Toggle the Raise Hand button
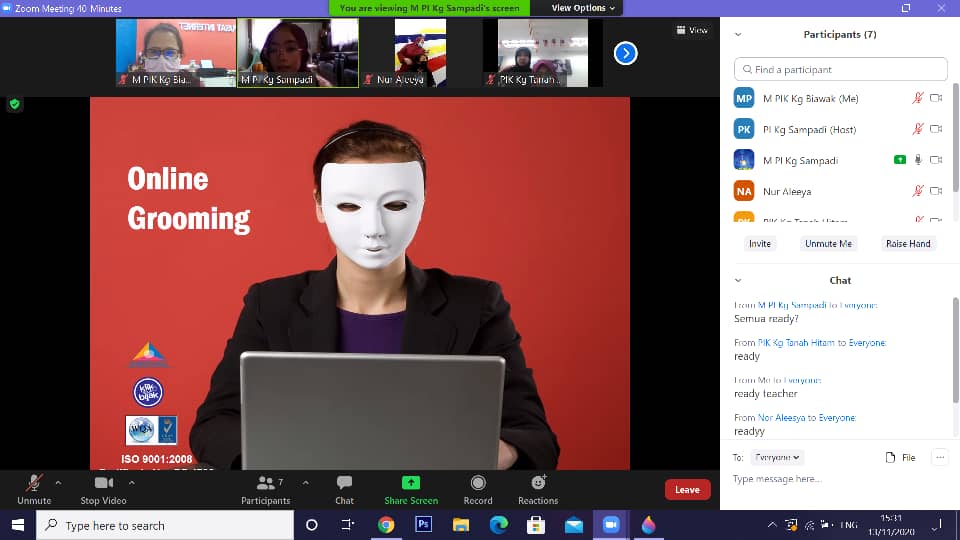The image size is (960, 540). click(907, 244)
